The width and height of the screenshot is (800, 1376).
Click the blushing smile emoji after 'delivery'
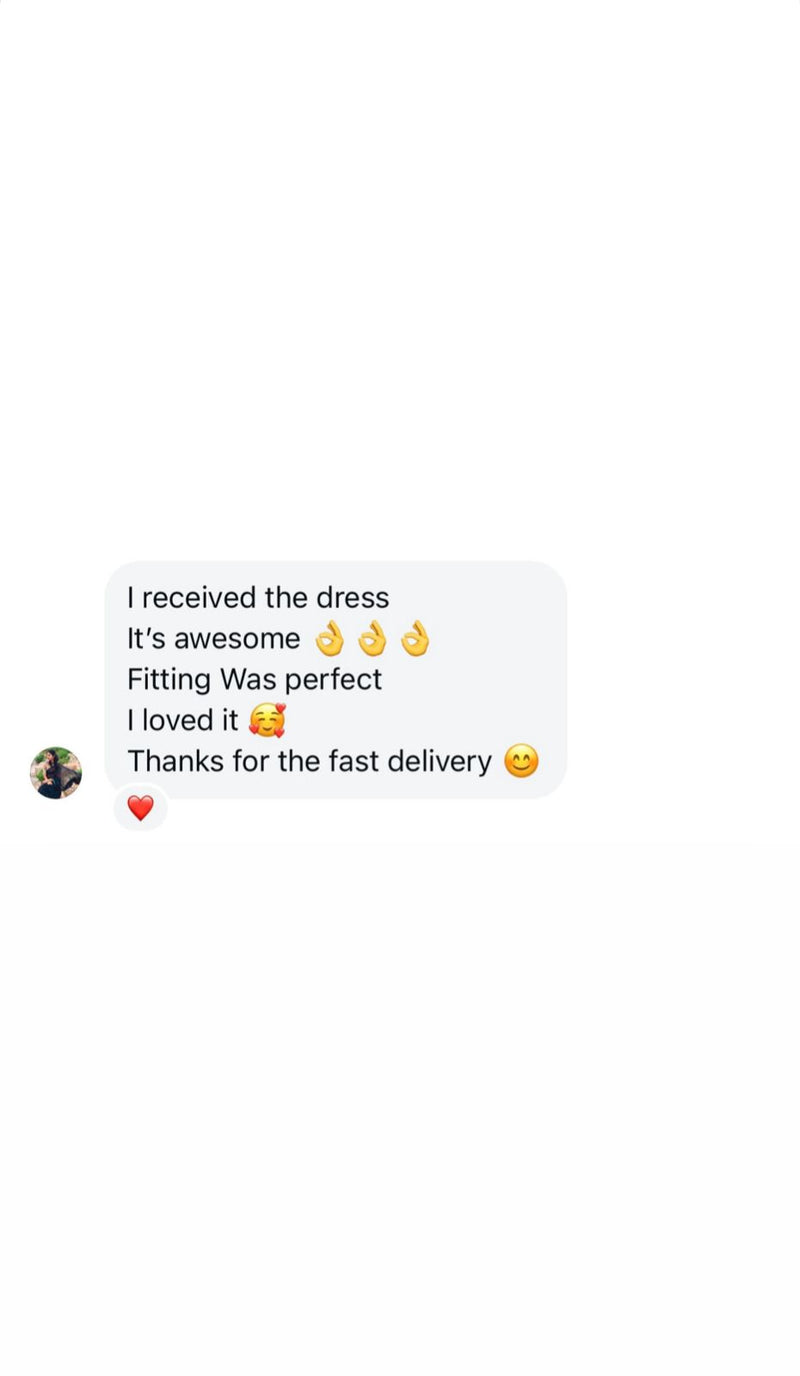[521, 762]
